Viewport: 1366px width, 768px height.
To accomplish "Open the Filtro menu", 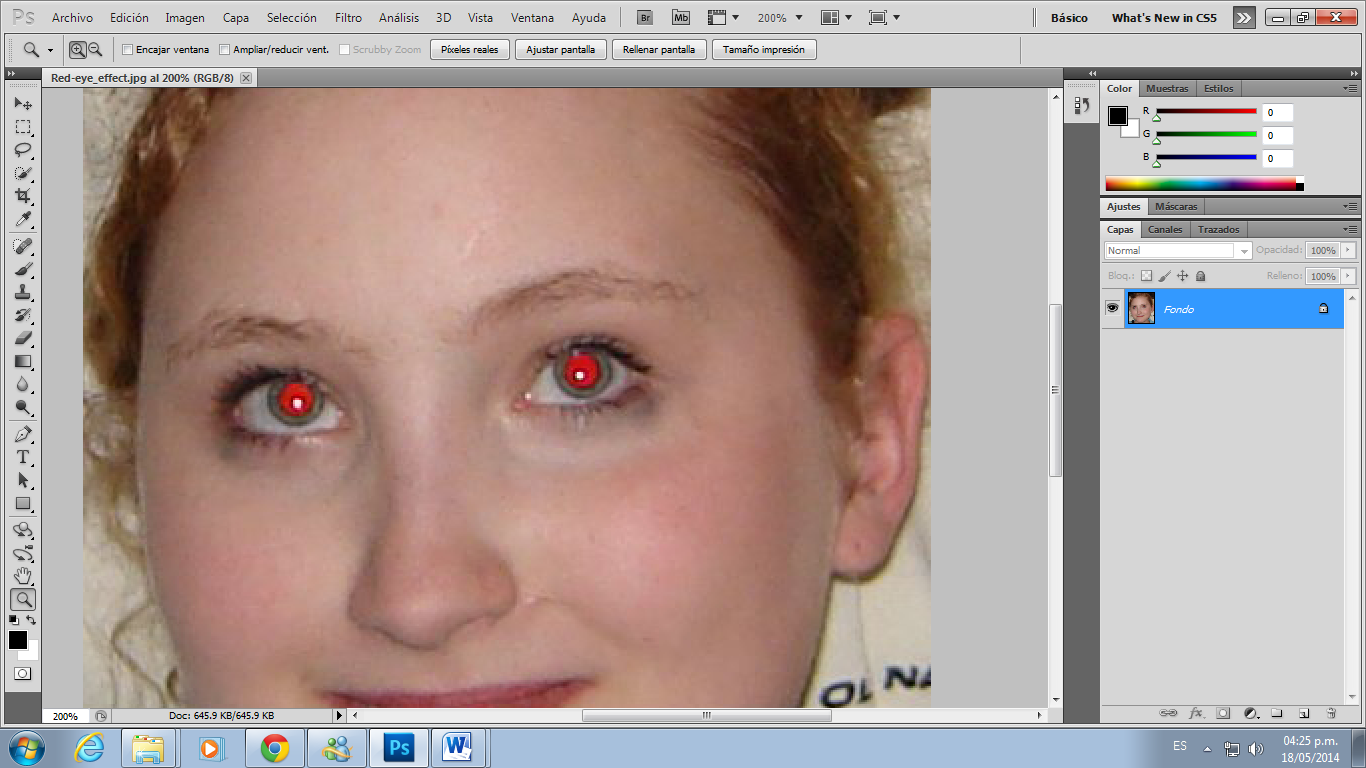I will (x=348, y=18).
